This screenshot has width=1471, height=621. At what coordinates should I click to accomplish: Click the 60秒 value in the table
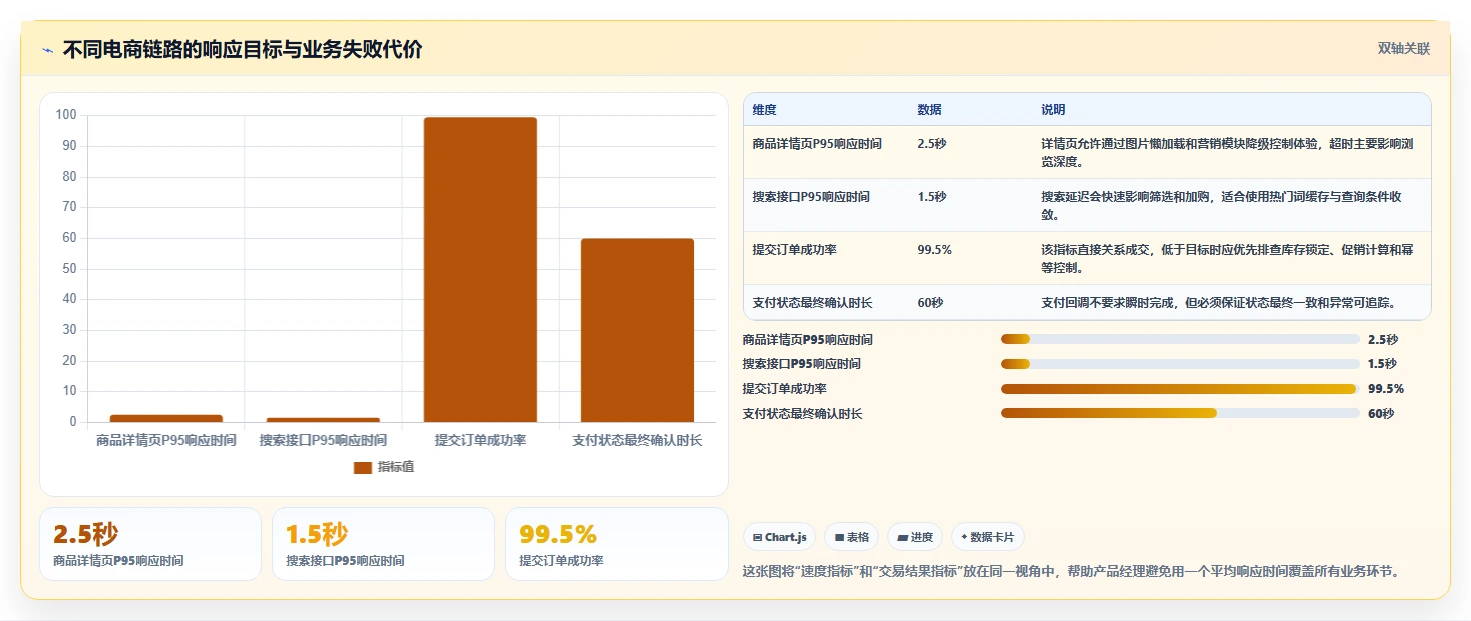coord(930,303)
